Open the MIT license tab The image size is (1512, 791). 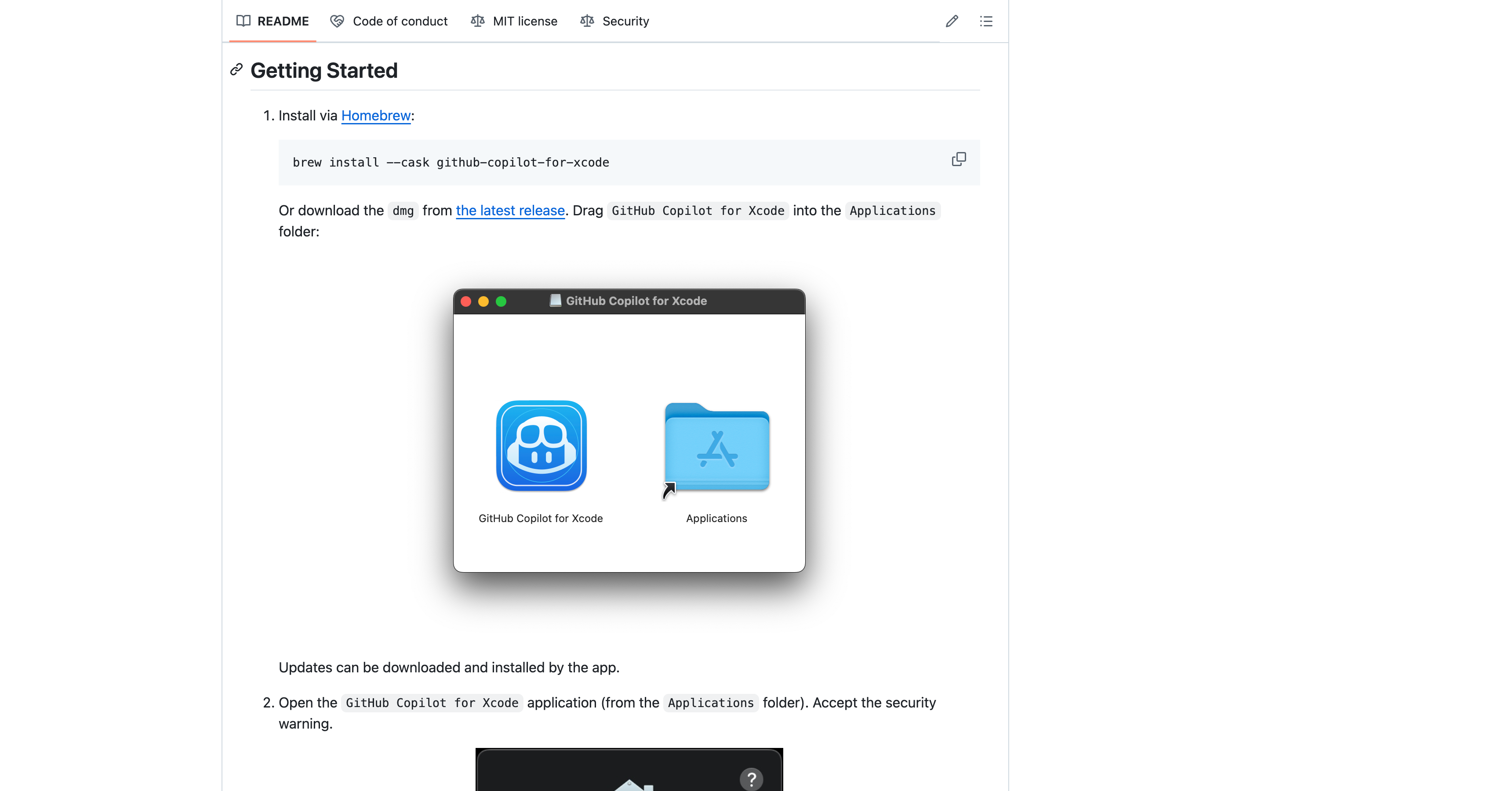(524, 21)
